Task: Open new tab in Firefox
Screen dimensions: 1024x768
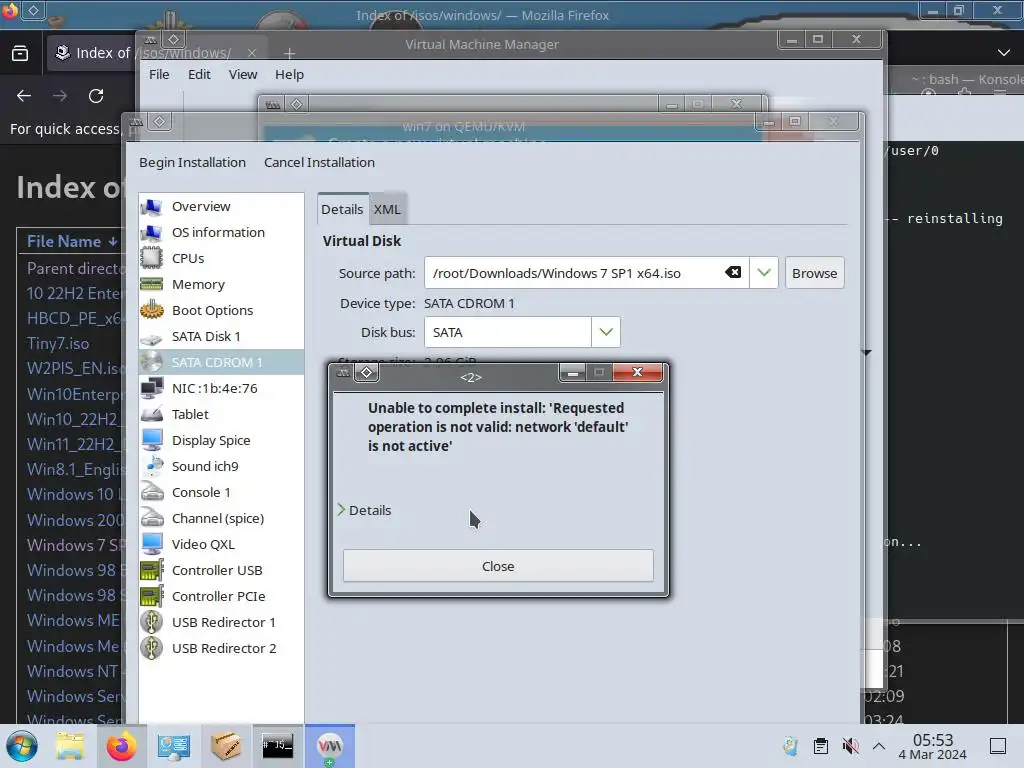Action: point(289,54)
